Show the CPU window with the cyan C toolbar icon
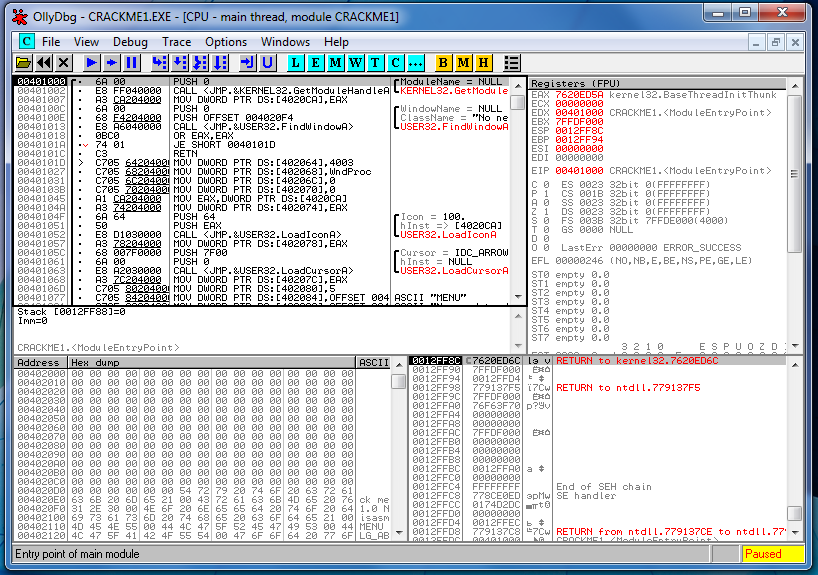Viewport: 818px width, 575px height. (x=395, y=63)
